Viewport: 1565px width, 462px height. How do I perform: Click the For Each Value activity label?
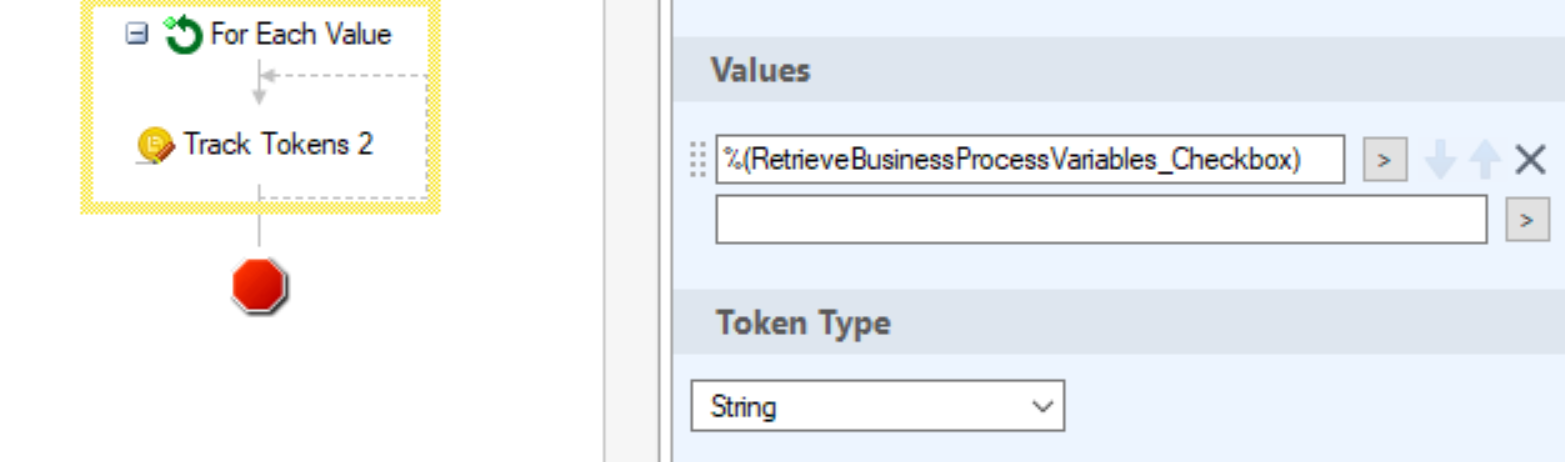tap(301, 35)
